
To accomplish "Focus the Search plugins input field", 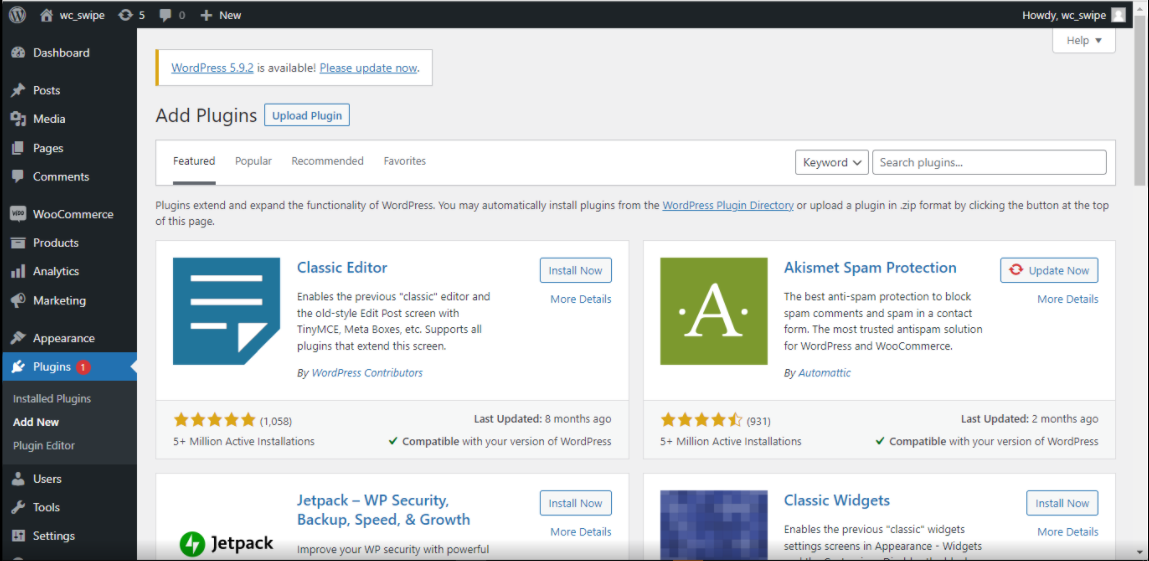I will [x=989, y=163].
